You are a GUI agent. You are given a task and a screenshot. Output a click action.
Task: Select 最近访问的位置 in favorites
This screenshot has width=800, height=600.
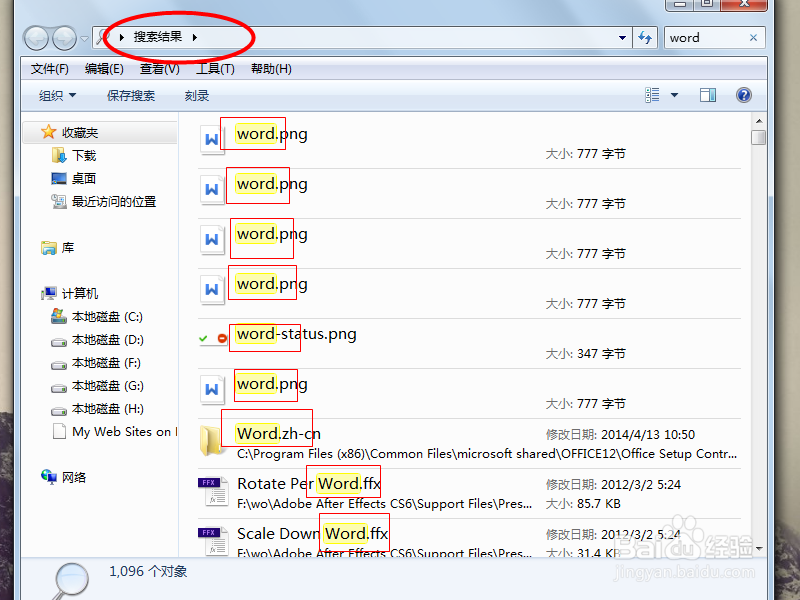point(114,202)
